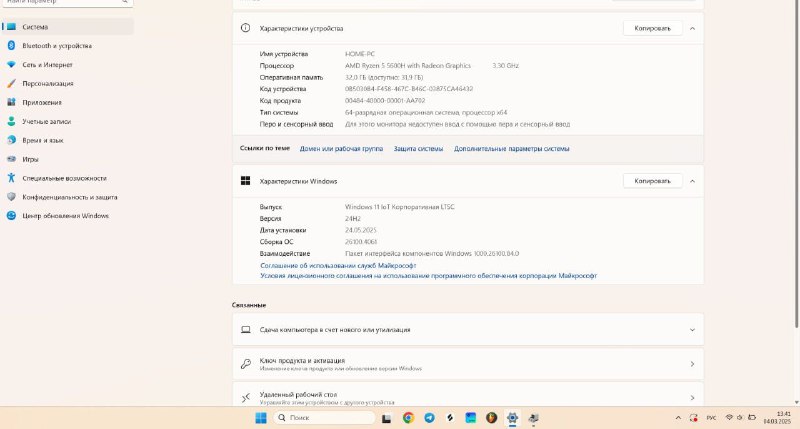800x429 pixels.
Task: Click the HOME-PC device name value
Action: (360, 54)
